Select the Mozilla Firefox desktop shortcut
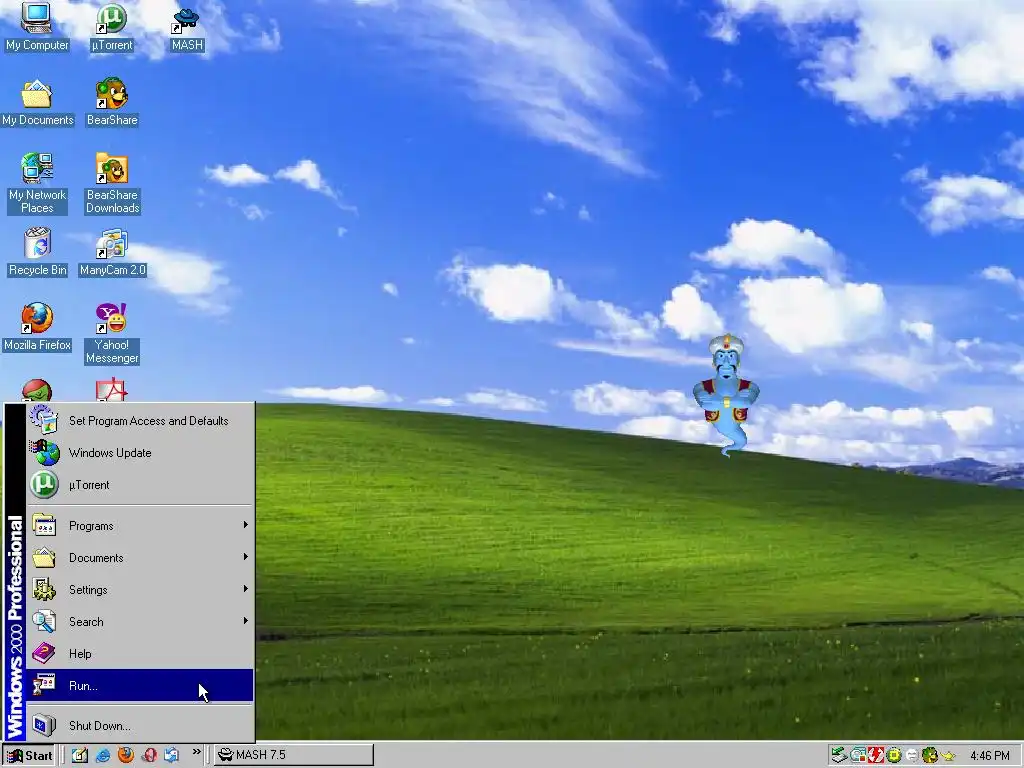Viewport: 1024px width, 768px height. [x=37, y=327]
